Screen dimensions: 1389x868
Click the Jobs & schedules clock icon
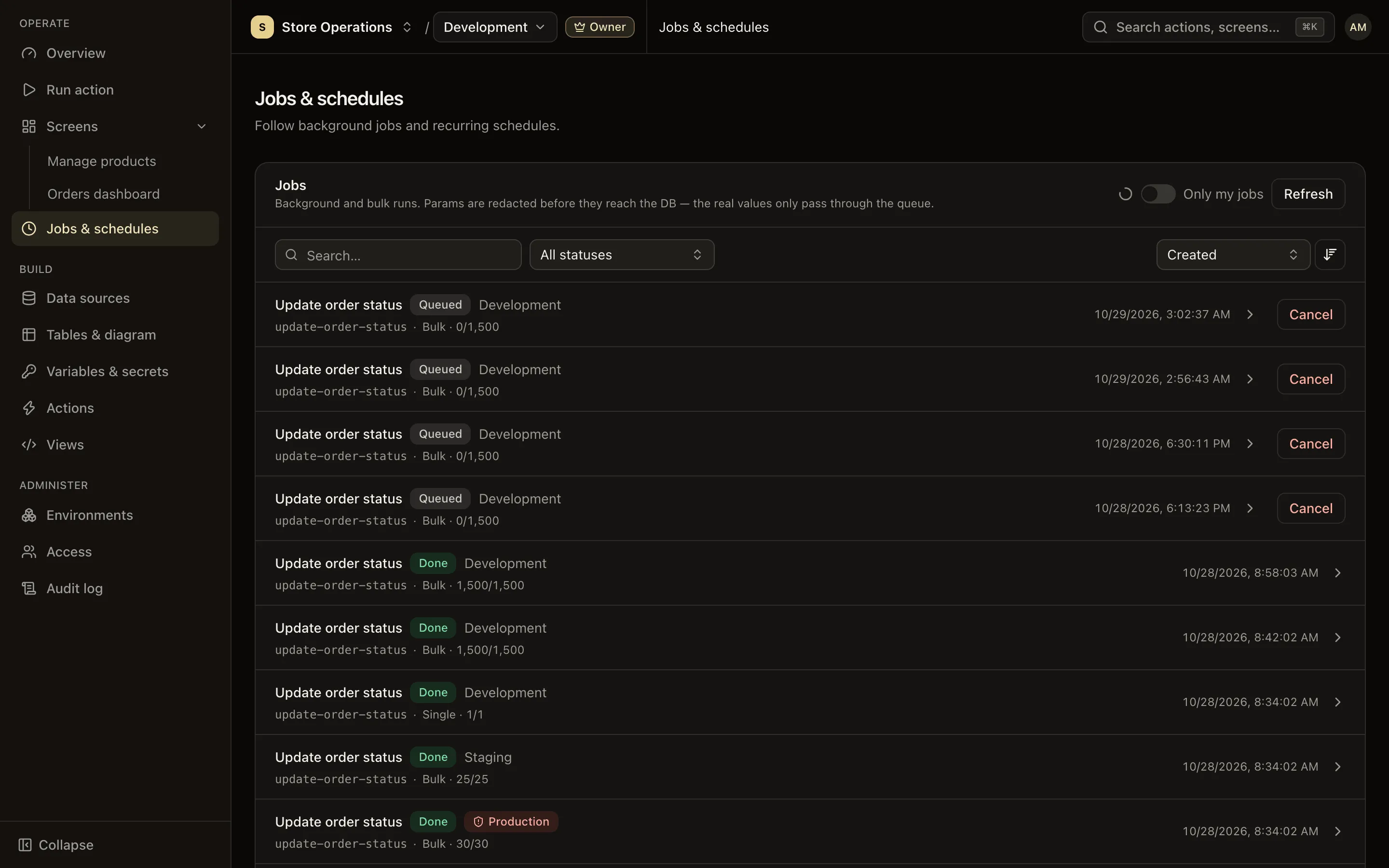pos(29,229)
